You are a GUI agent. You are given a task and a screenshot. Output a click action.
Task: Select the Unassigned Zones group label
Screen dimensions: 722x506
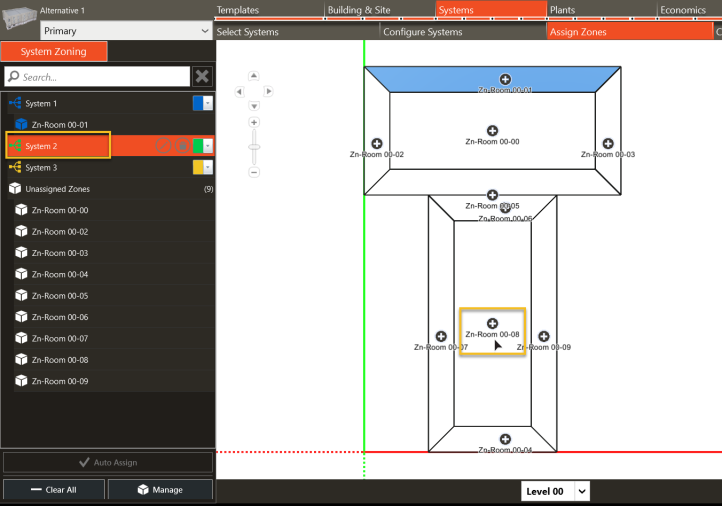coord(58,189)
